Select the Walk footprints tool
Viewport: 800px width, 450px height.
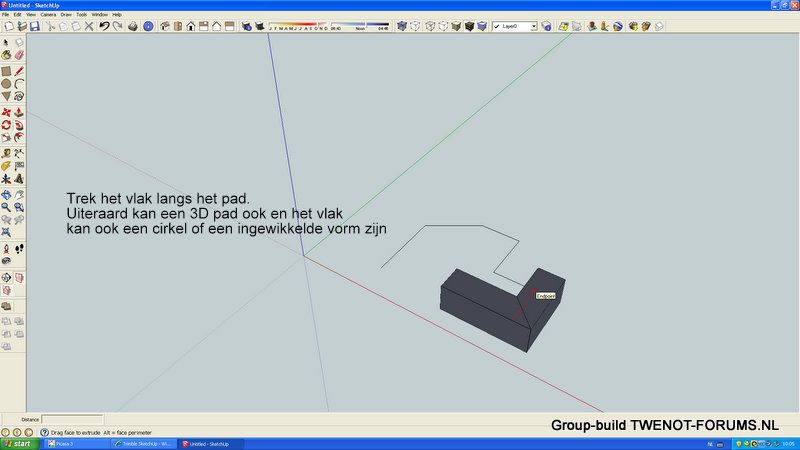coord(19,249)
